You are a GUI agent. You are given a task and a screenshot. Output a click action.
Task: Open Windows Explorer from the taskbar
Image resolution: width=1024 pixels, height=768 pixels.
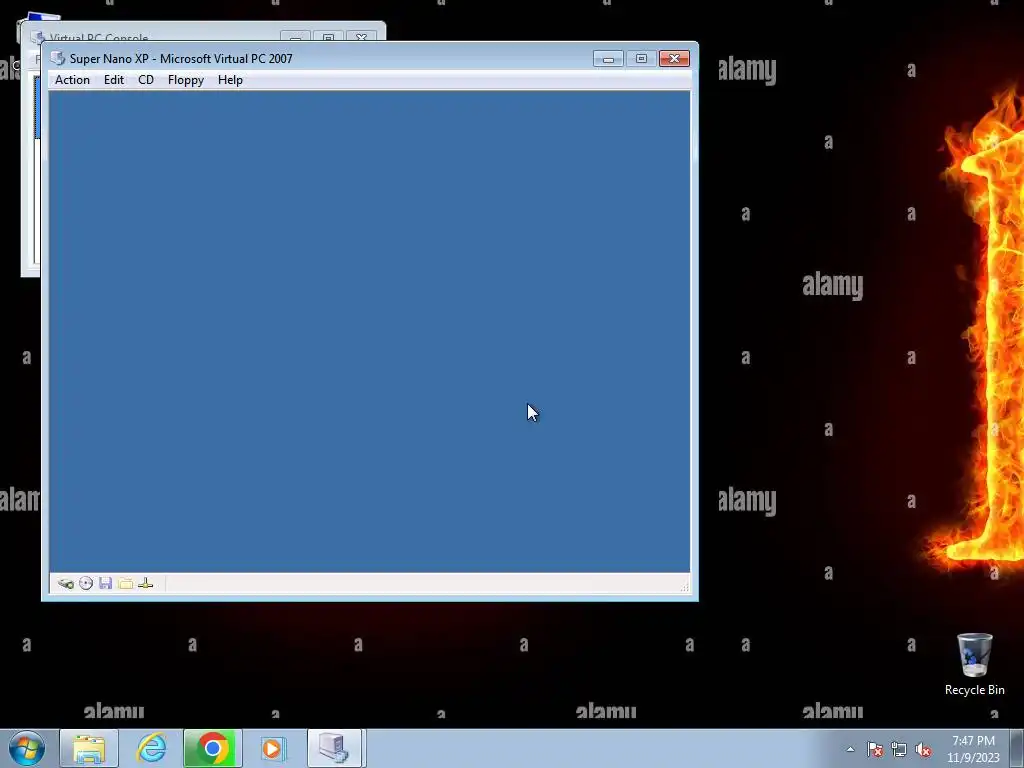[89, 748]
